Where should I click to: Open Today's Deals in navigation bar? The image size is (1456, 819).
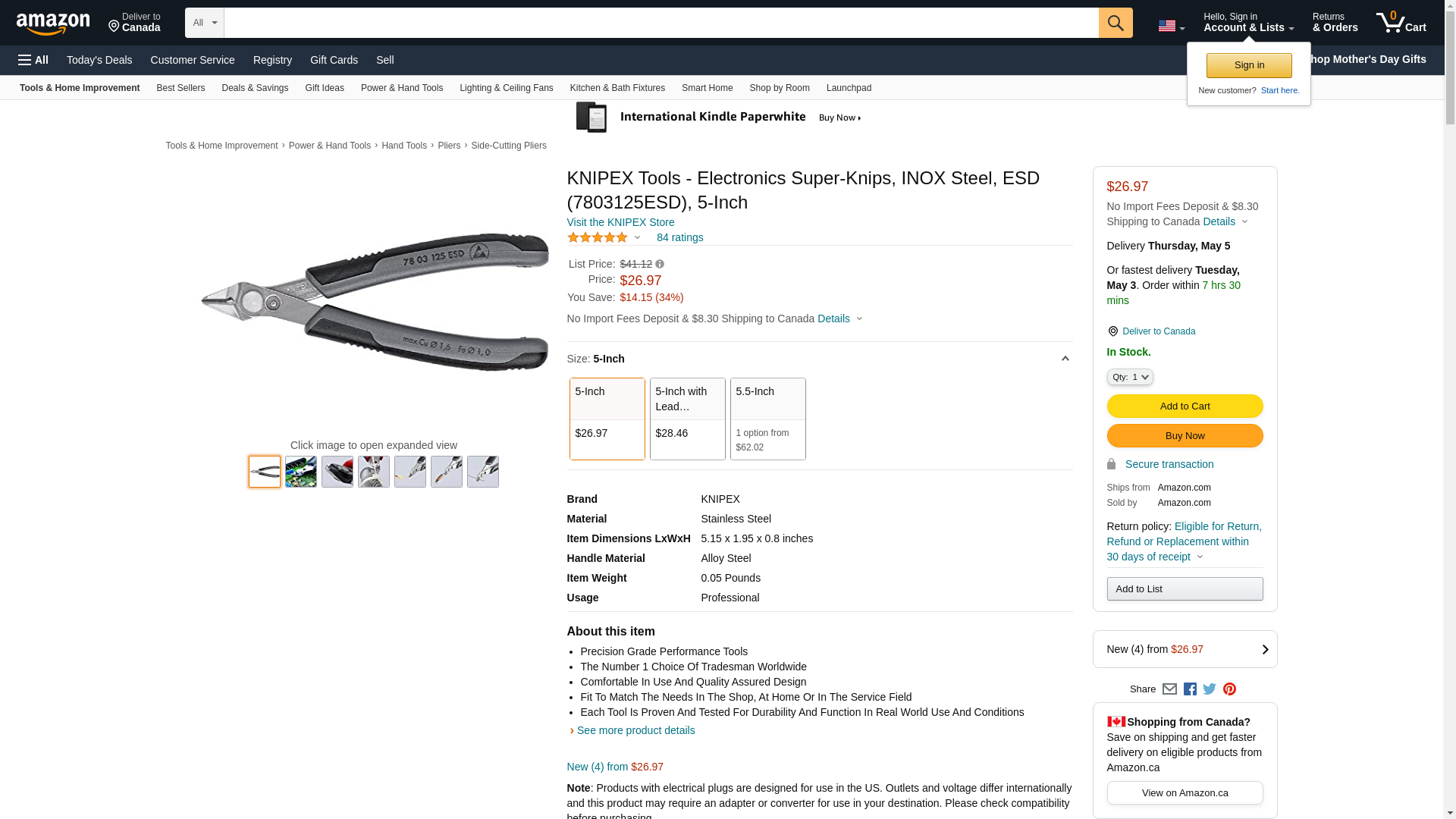coord(99,60)
